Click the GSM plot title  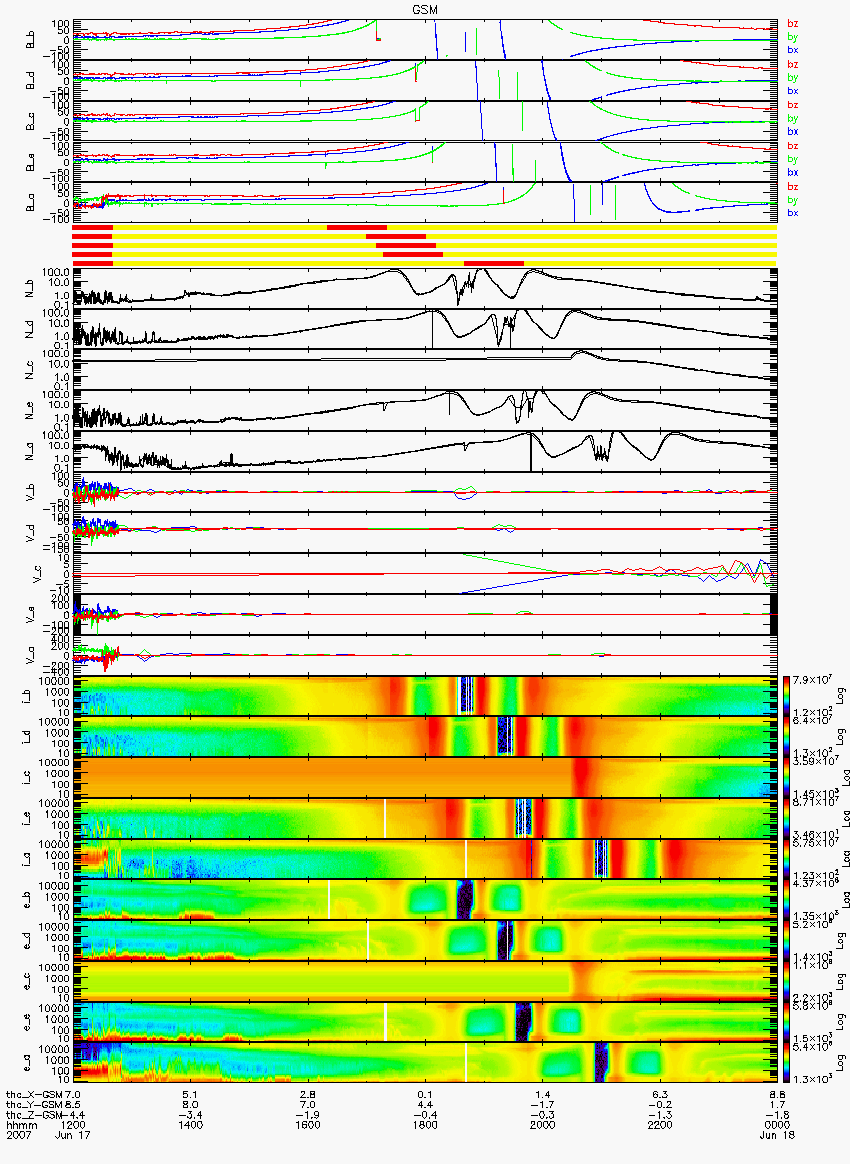(x=425, y=10)
